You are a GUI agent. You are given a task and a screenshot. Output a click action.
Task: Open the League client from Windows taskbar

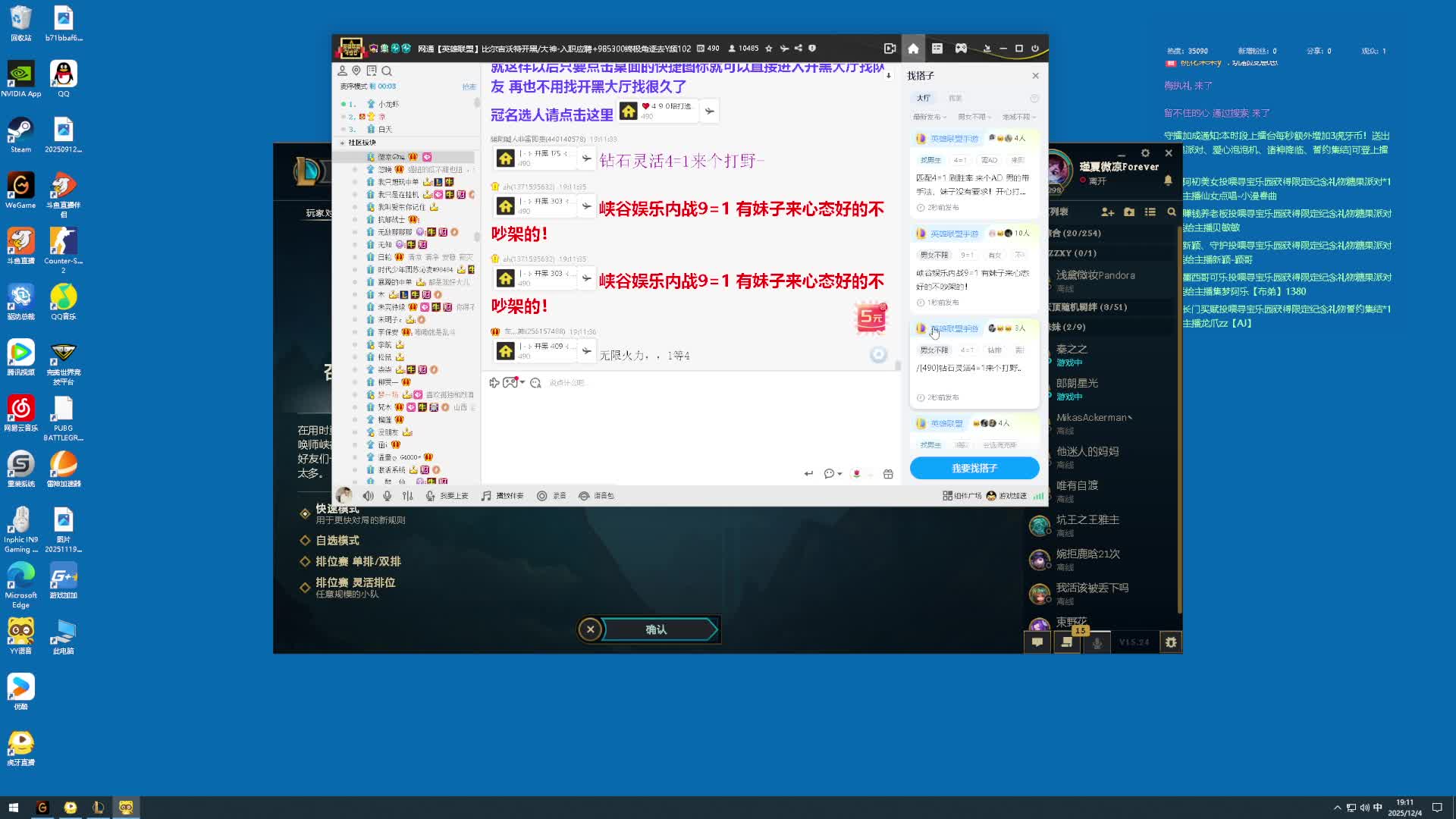(x=98, y=808)
